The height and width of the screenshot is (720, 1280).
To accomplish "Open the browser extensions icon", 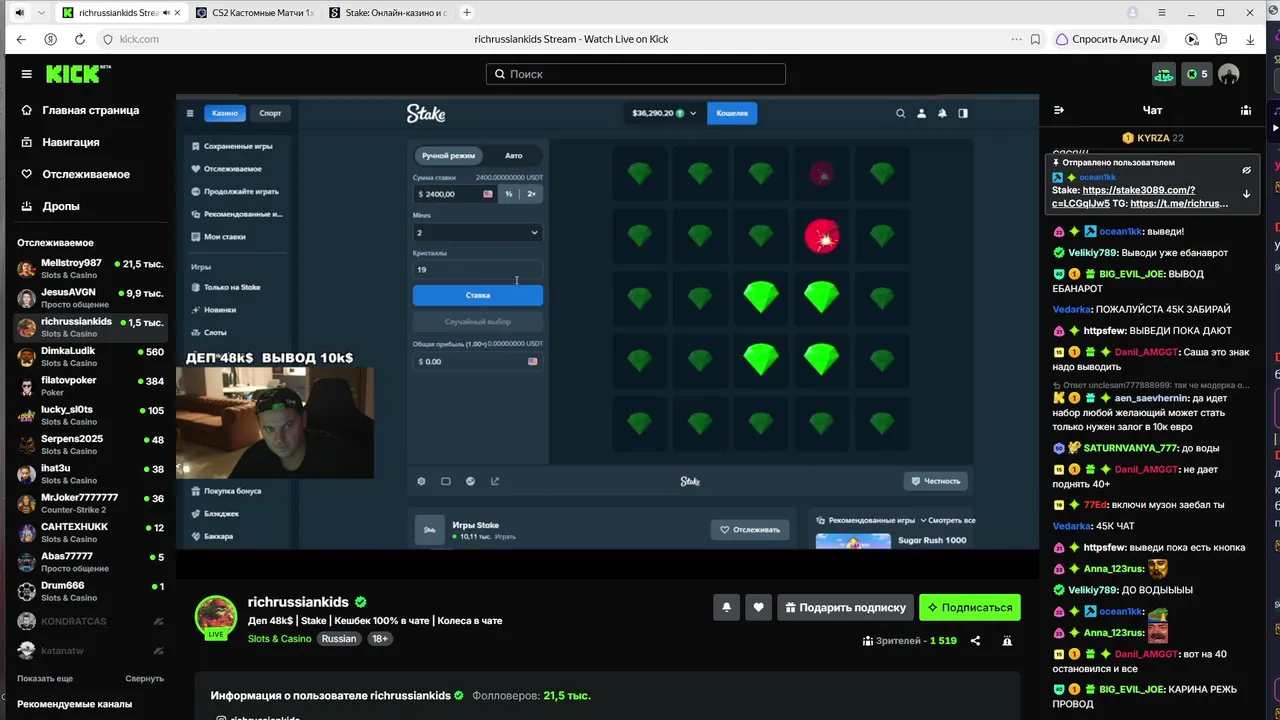I will click(1221, 39).
